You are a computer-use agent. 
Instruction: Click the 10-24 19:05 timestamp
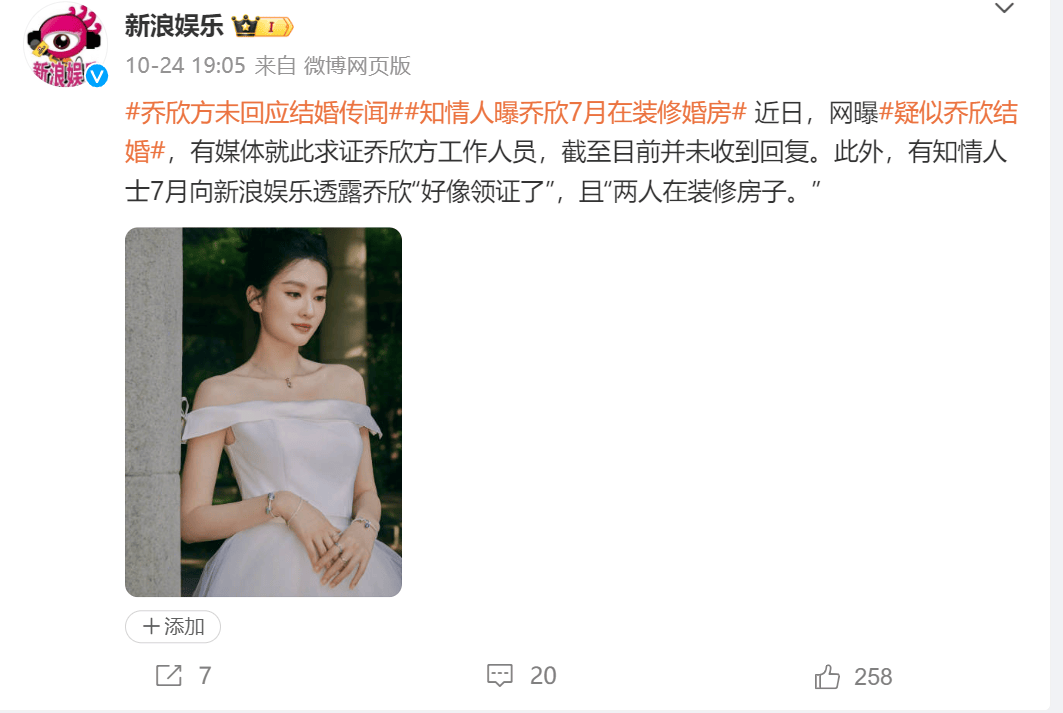[185, 66]
